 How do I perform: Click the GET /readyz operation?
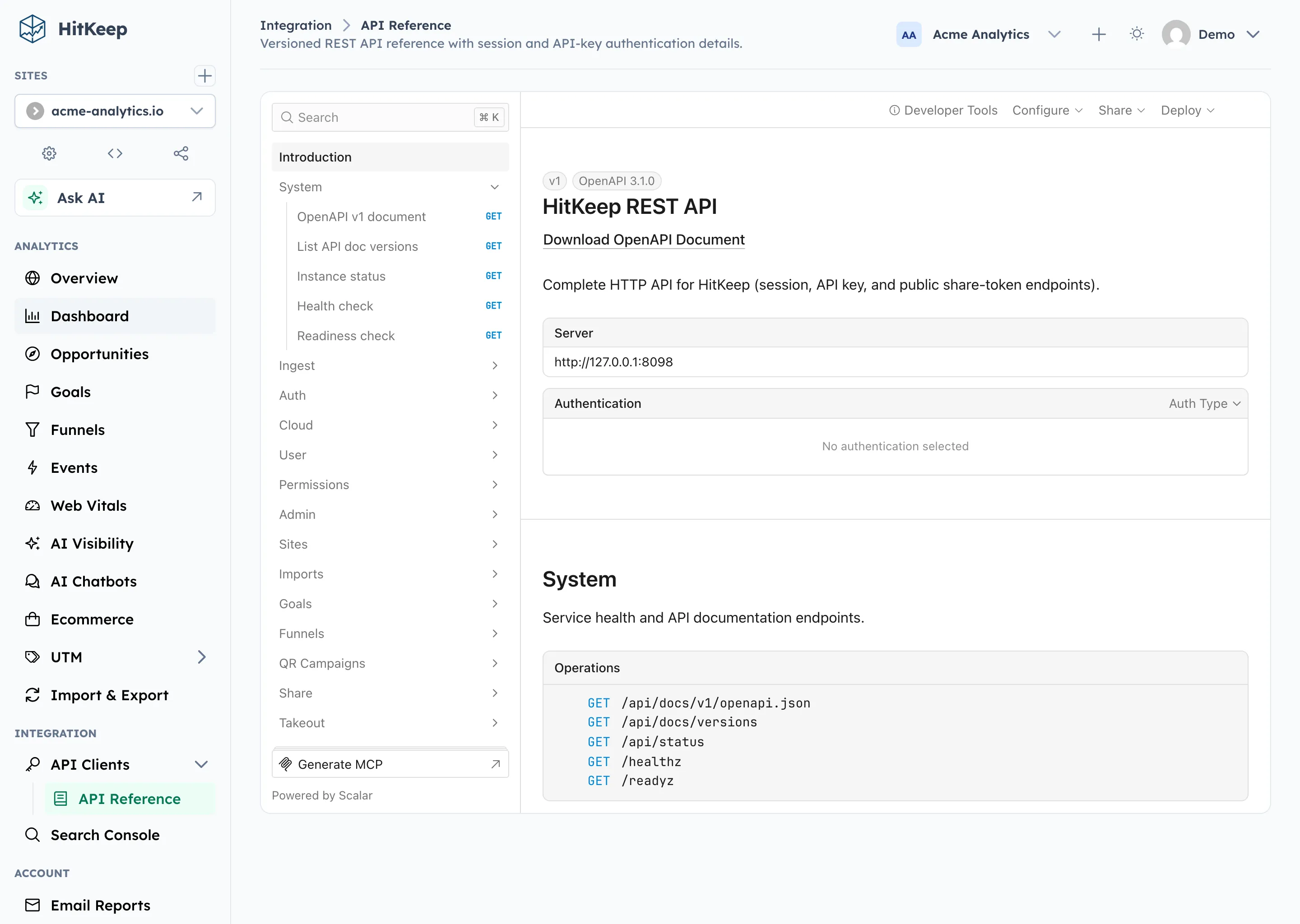pos(631,781)
